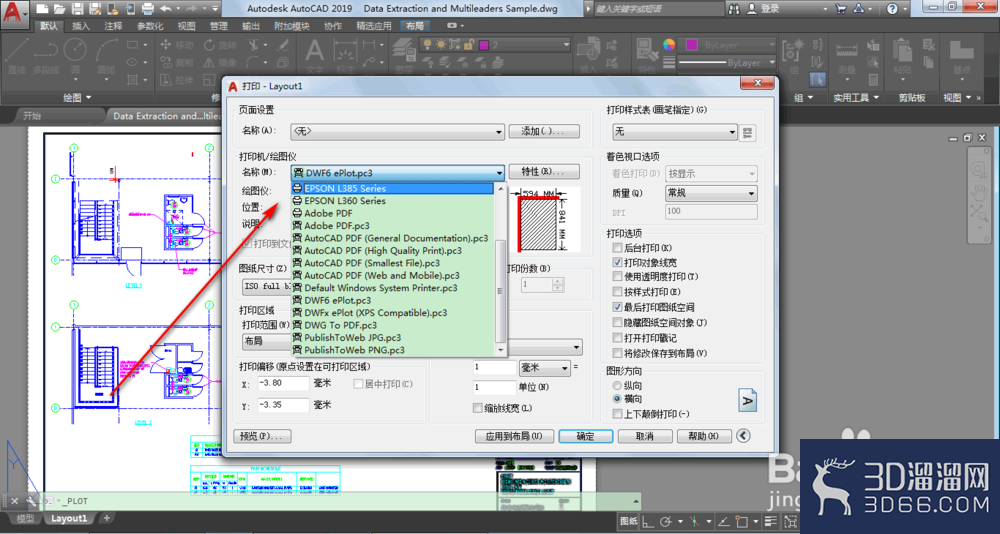1000x534 pixels.
Task: Enable the 按样式打印 checkbox
Action: pos(617,292)
